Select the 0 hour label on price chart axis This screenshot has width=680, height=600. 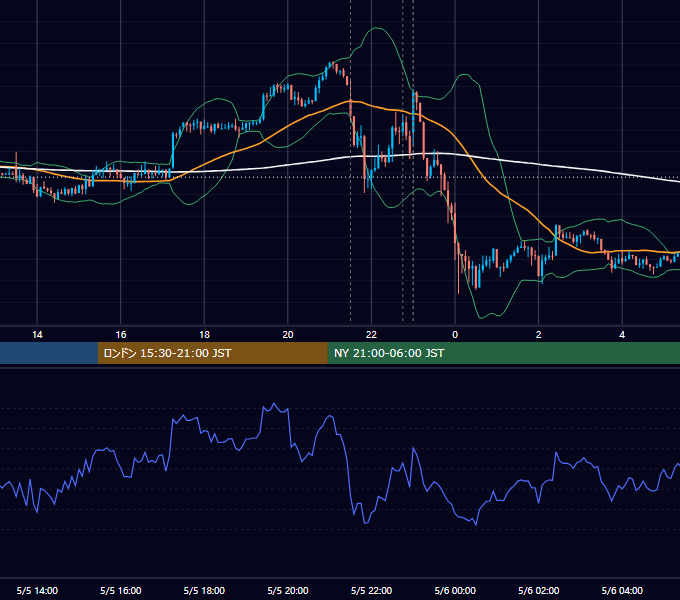[x=455, y=335]
